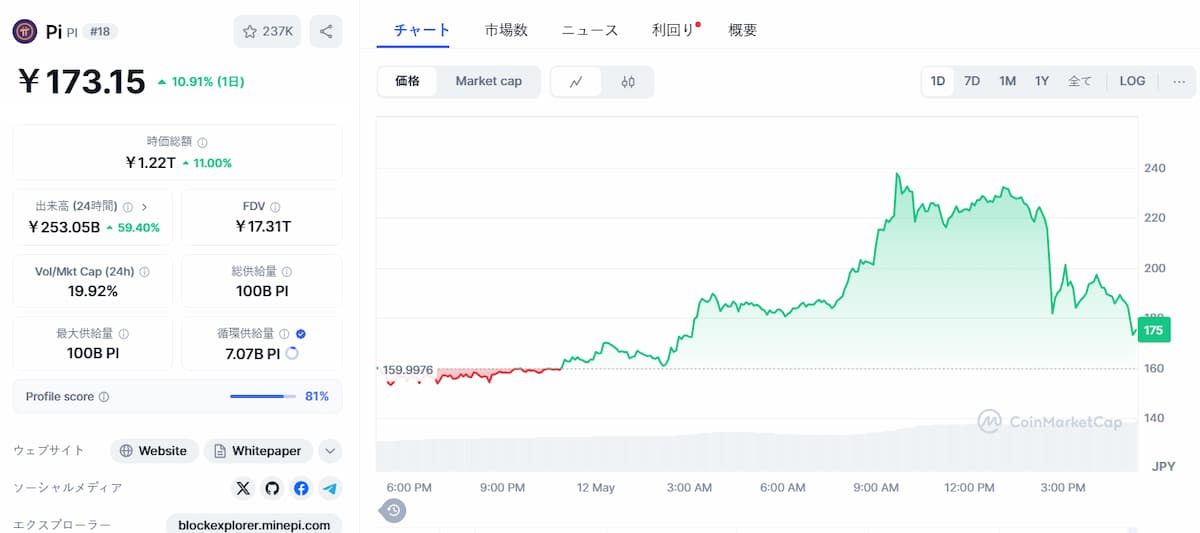Viewport: 1200px width, 533px height.
Task: Open the GitHub social icon
Action: [272, 488]
